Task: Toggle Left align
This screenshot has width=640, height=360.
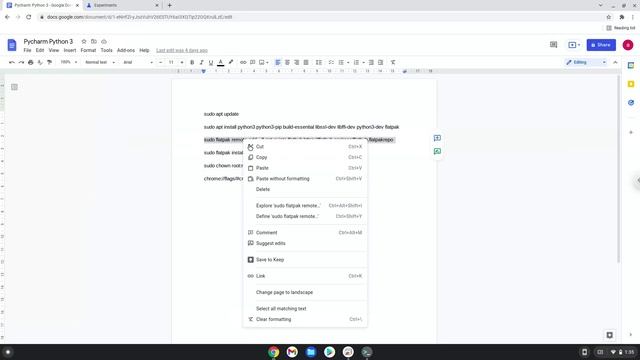Action: [x=278, y=62]
